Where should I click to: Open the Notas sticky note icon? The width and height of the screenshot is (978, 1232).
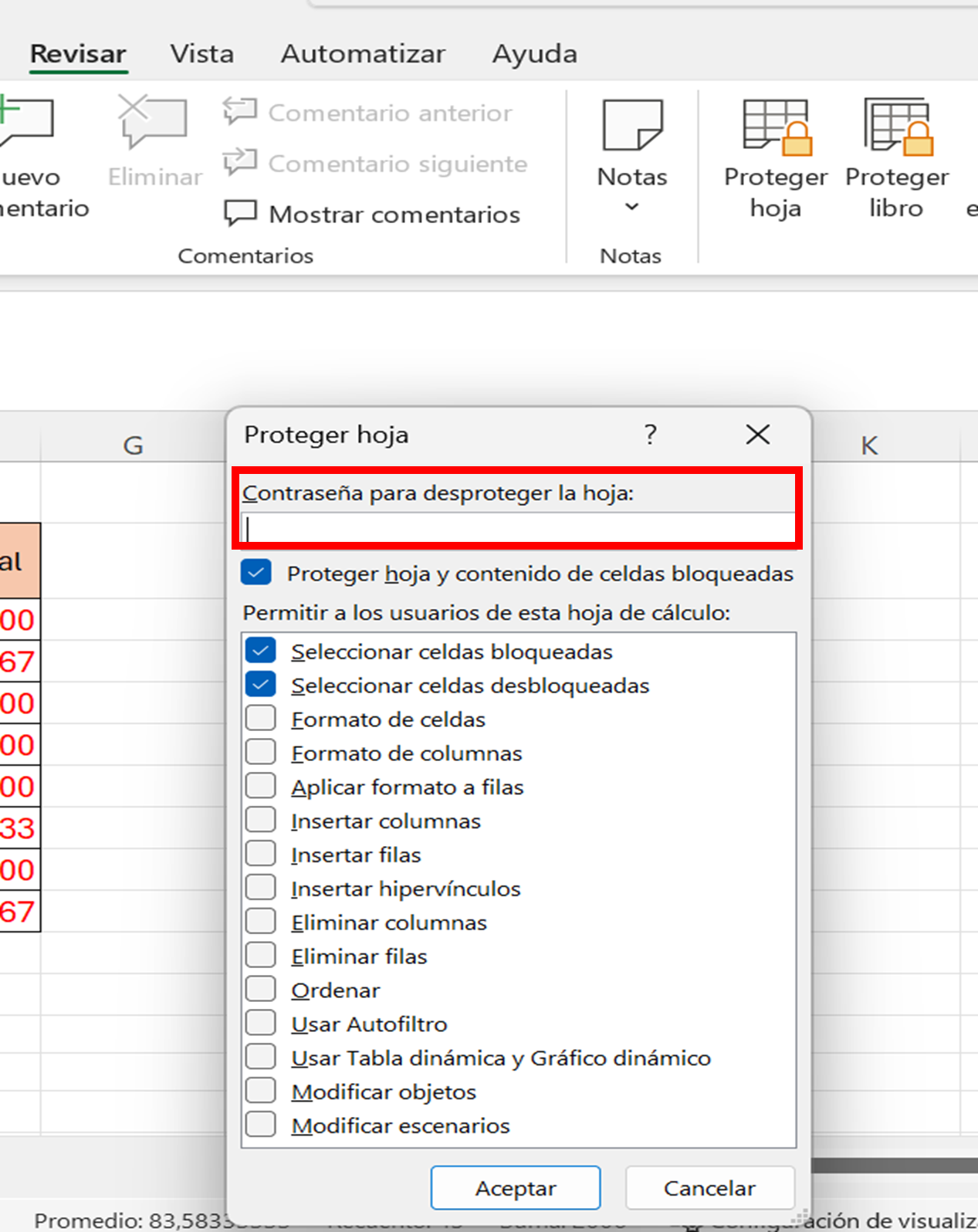(631, 125)
